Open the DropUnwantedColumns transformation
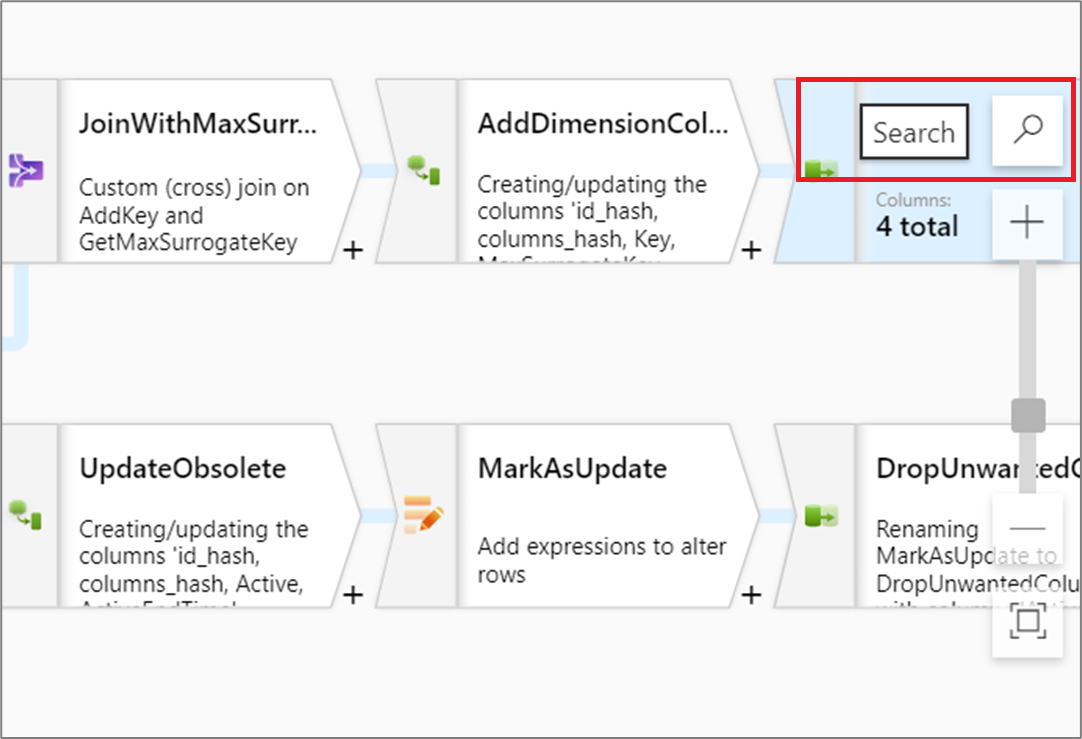The width and height of the screenshot is (1082, 739). tap(930, 468)
